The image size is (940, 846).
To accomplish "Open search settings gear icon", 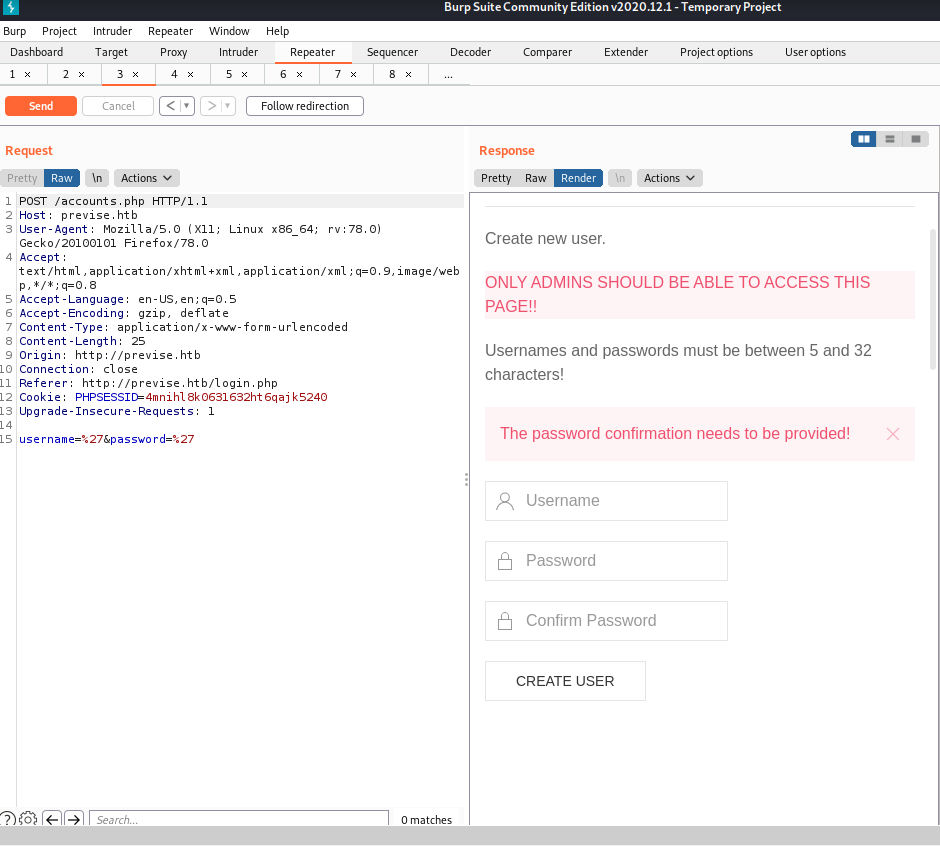I will pos(29,820).
